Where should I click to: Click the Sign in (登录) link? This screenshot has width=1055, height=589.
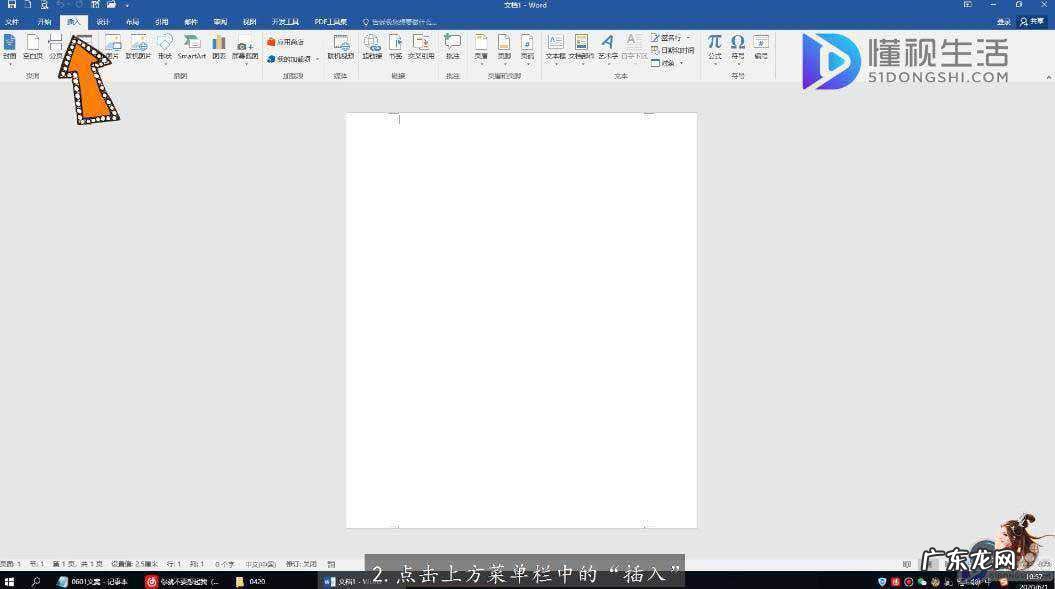[x=1003, y=21]
